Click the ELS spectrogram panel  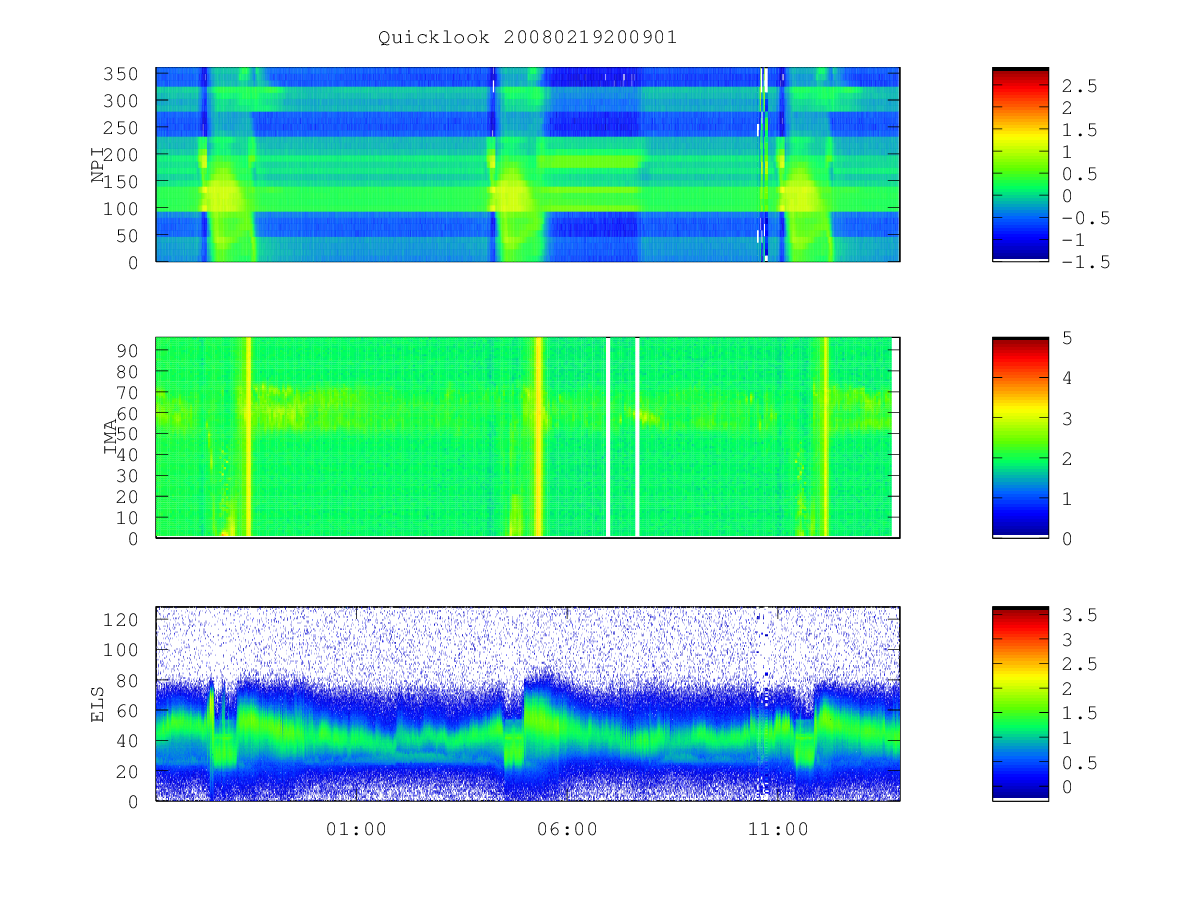[528, 703]
